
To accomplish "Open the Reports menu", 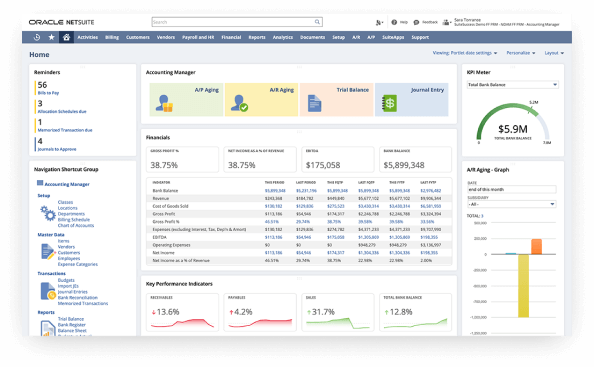I will tap(257, 37).
